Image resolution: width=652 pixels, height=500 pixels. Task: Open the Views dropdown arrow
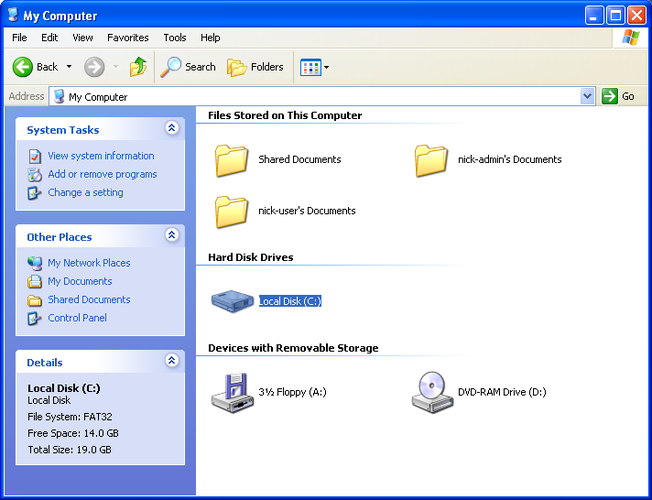pyautogui.click(x=326, y=67)
